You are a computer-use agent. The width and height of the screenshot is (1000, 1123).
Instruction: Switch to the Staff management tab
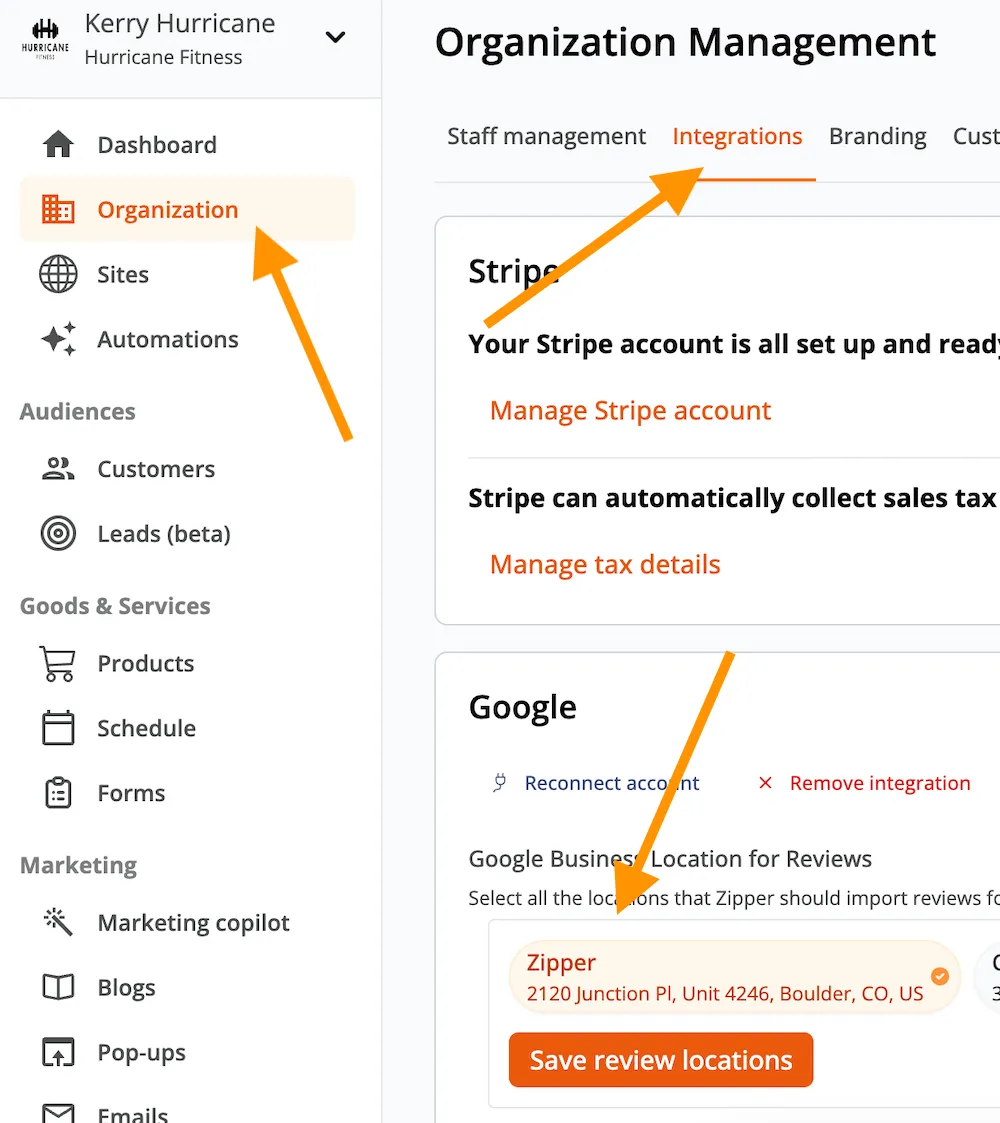coord(547,136)
